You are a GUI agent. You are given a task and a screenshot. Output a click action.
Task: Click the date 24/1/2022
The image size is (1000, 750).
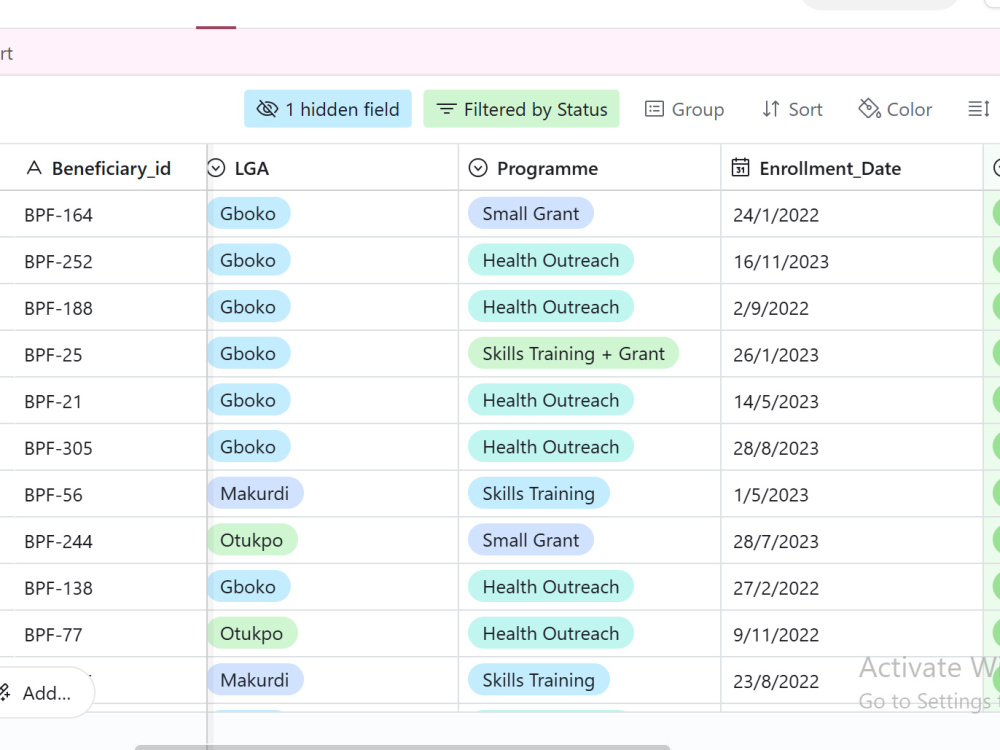tap(776, 215)
